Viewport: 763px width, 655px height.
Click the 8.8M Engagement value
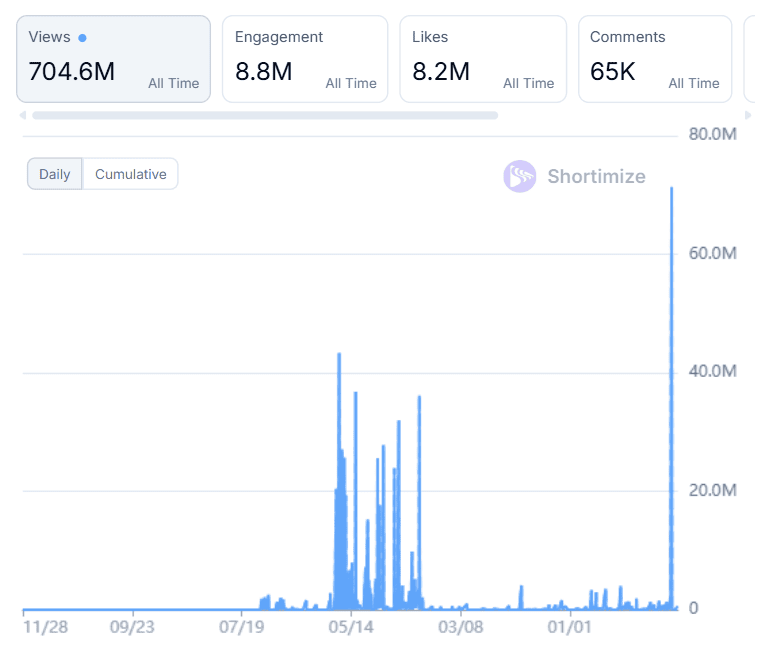click(264, 72)
